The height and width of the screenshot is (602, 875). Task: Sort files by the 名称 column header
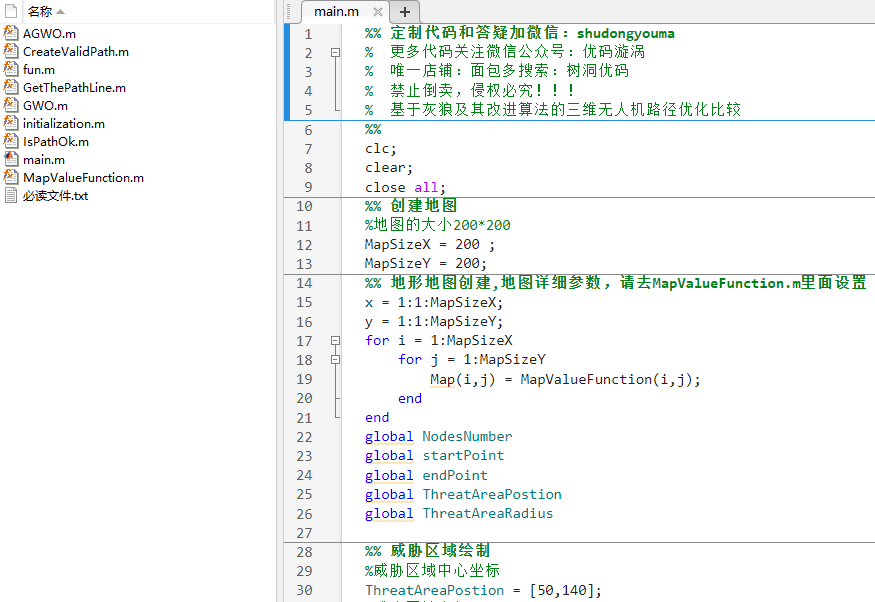[39, 11]
